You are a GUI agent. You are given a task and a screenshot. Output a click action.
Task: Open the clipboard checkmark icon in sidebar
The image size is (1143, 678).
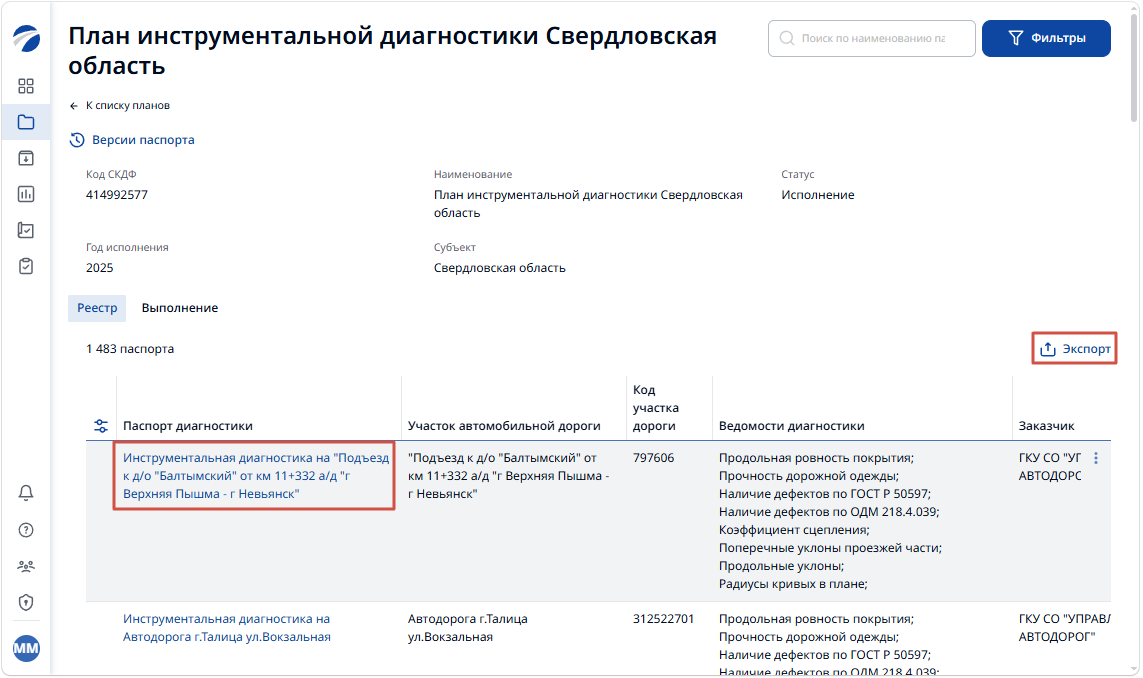point(26,266)
